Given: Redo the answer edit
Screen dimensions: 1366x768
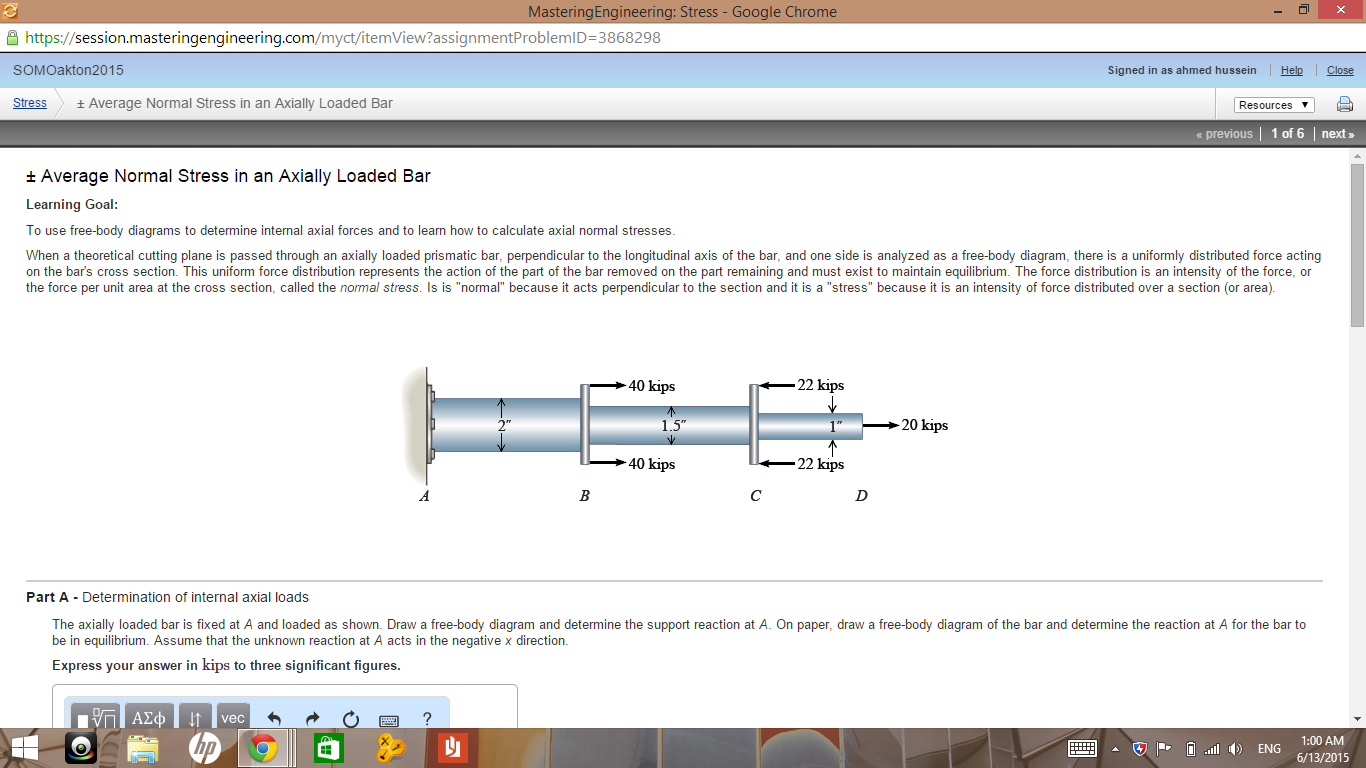Looking at the screenshot, I should pyautogui.click(x=312, y=718).
